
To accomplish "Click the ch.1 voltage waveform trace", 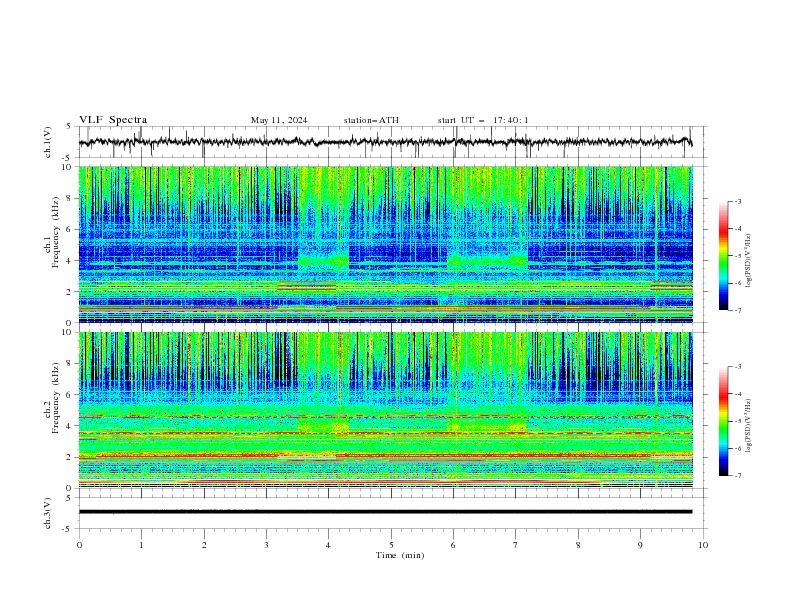I will (385, 142).
